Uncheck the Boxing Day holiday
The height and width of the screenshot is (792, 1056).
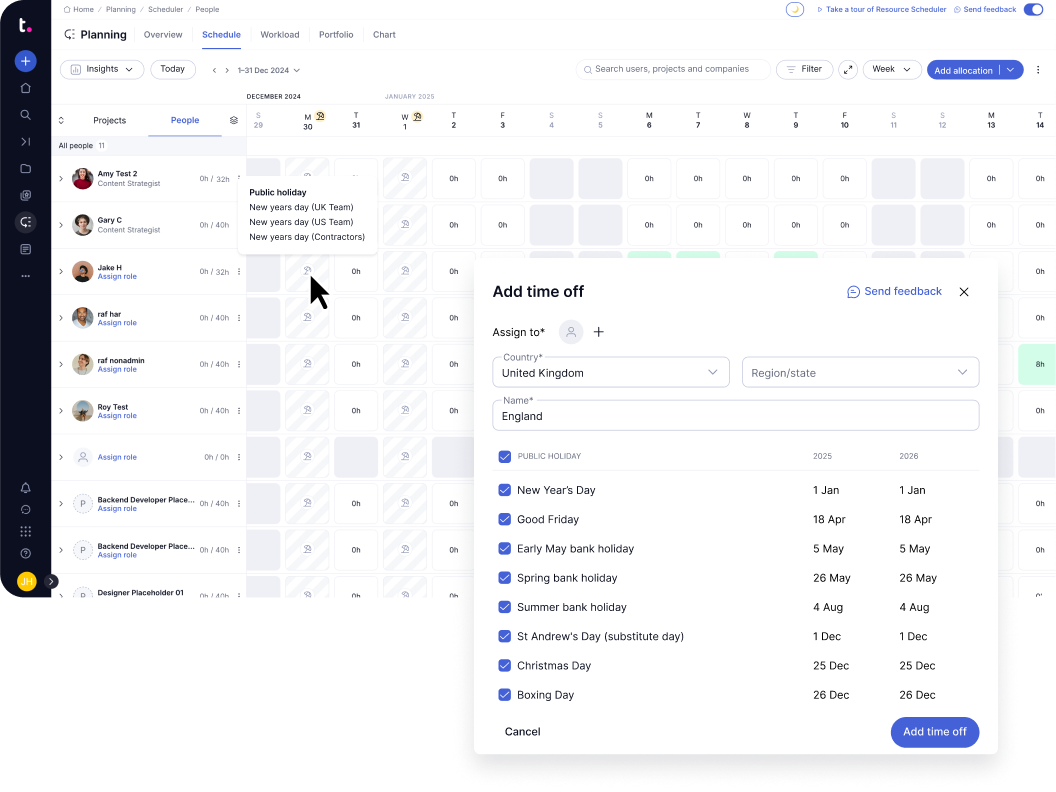point(504,694)
